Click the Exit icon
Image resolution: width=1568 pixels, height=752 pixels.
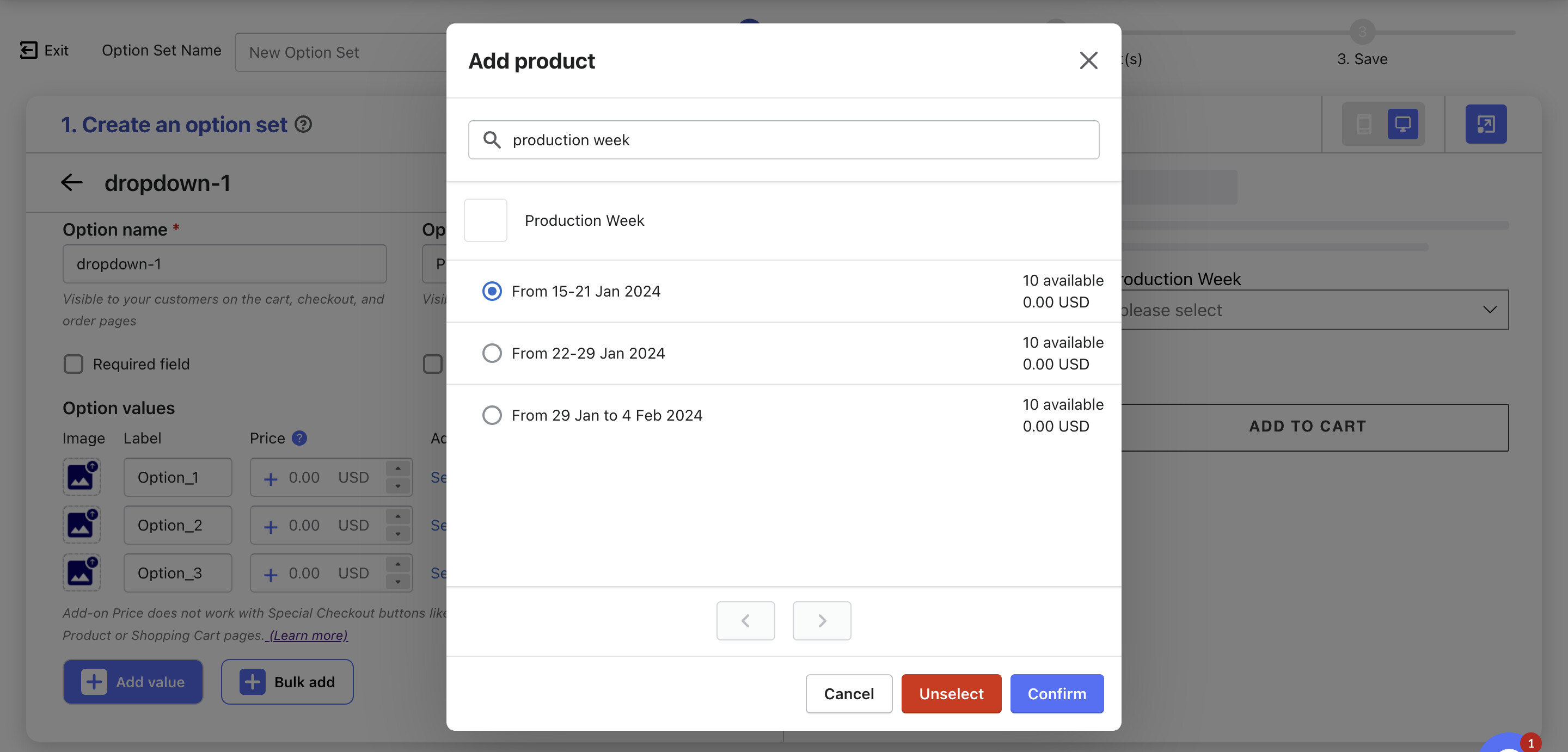(x=29, y=50)
